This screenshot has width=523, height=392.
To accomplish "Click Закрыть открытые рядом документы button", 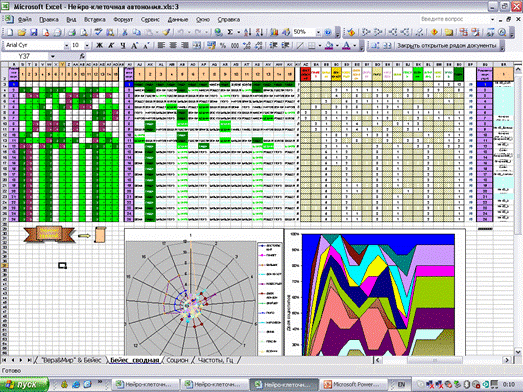I will pyautogui.click(x=446, y=46).
